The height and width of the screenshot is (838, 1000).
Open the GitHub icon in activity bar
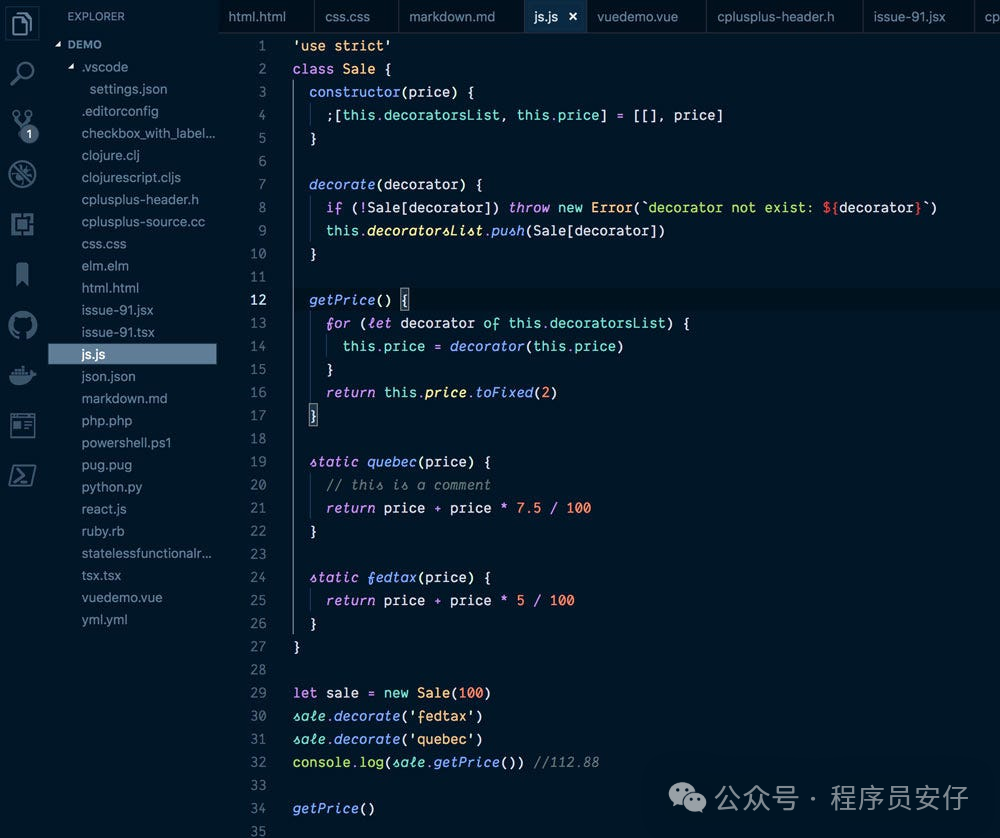[22, 325]
